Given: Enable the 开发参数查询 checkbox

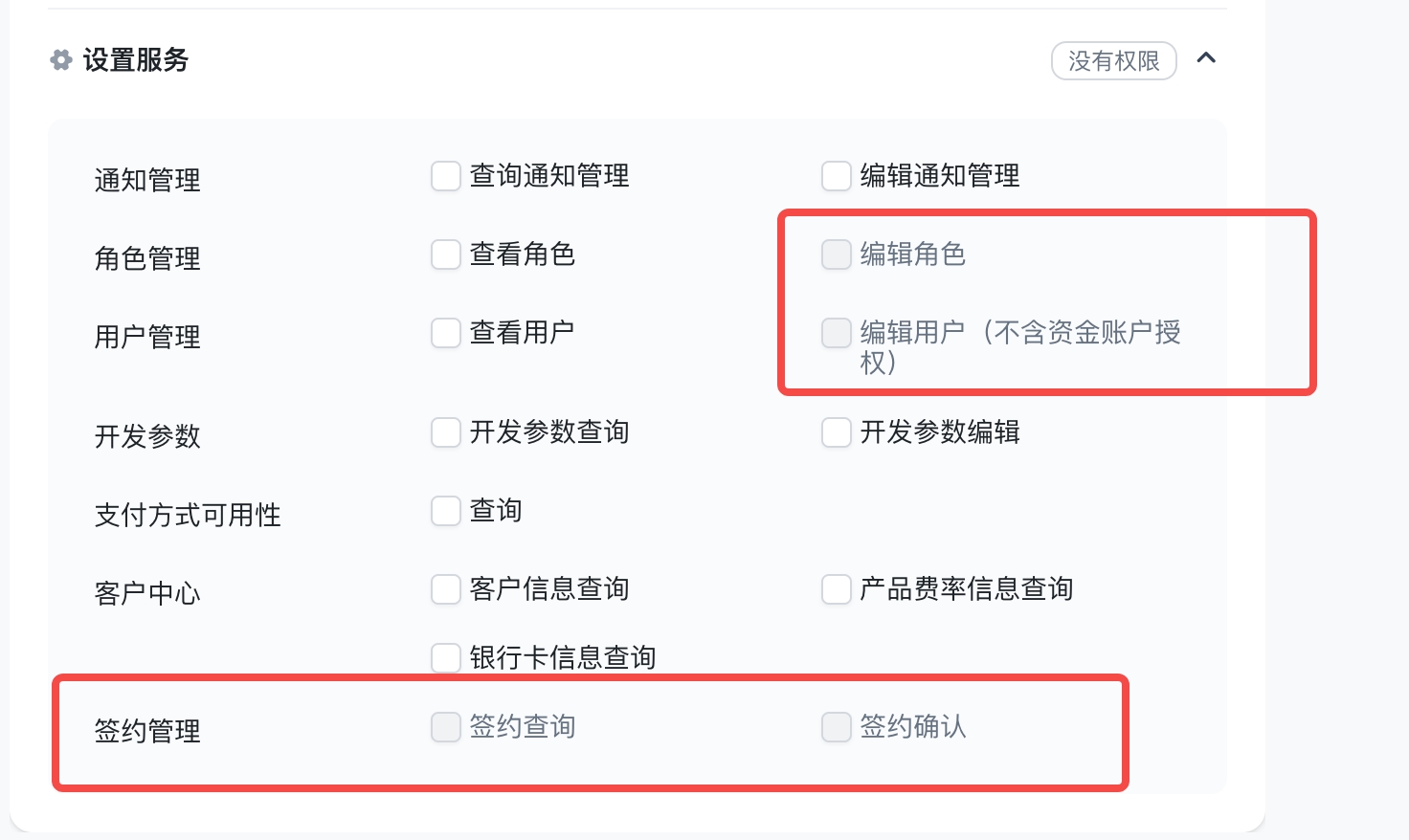Looking at the screenshot, I should point(446,432).
